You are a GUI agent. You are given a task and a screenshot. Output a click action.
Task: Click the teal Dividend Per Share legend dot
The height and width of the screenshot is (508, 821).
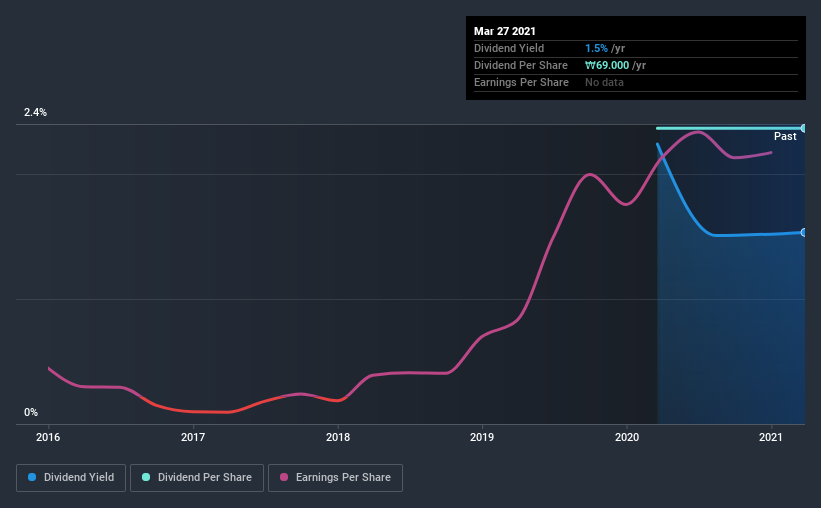pyautogui.click(x=146, y=477)
